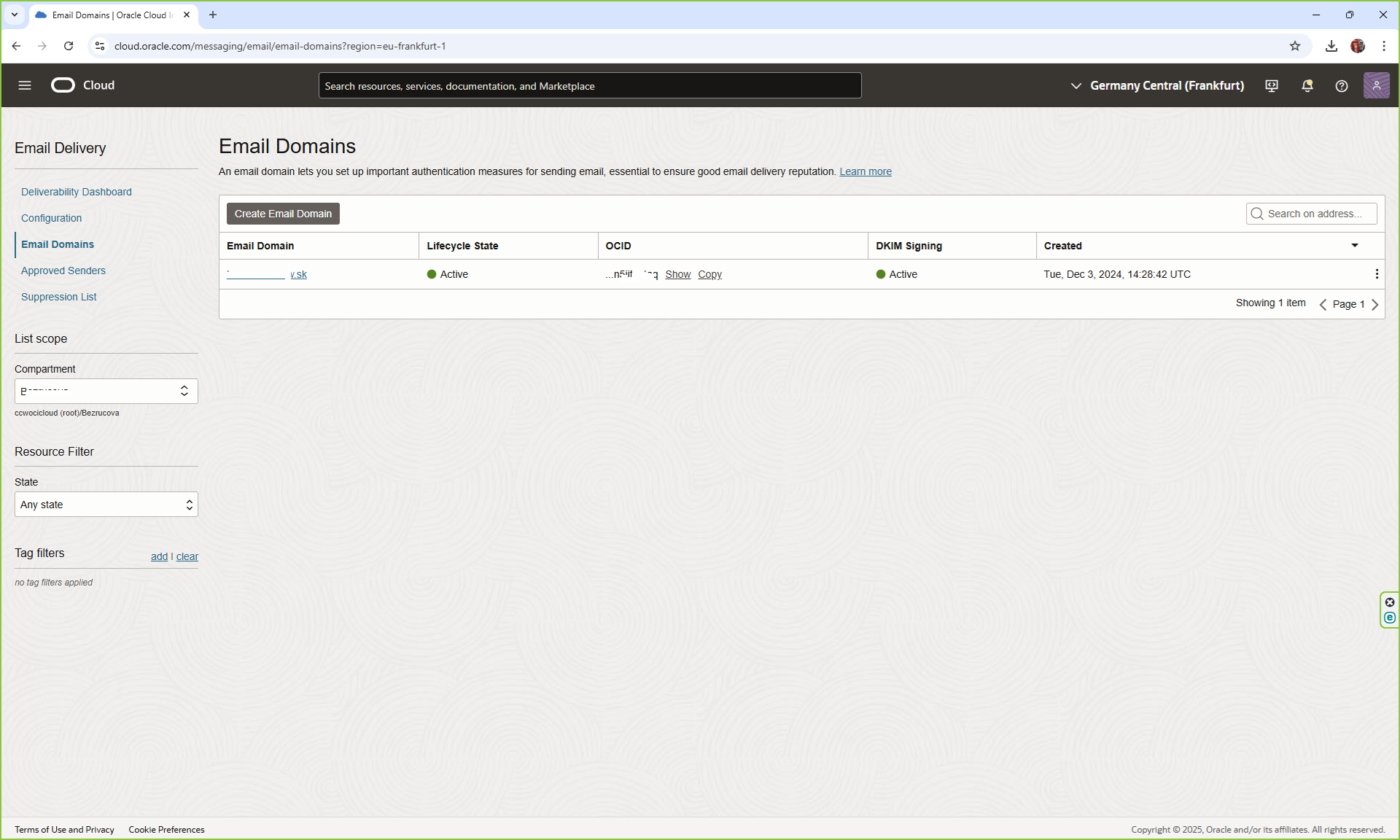Open the State filter dropdown
Image resolution: width=1400 pixels, height=840 pixels.
click(x=106, y=505)
